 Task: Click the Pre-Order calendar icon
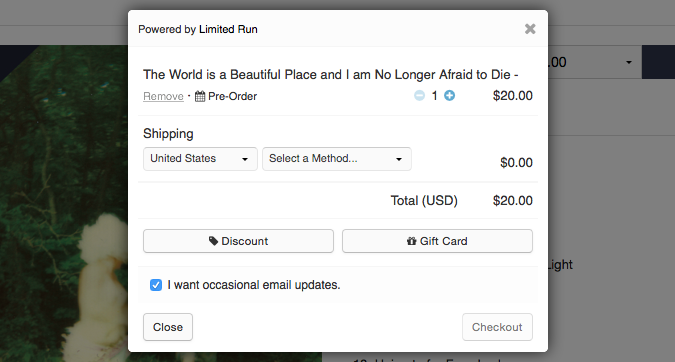tap(200, 96)
